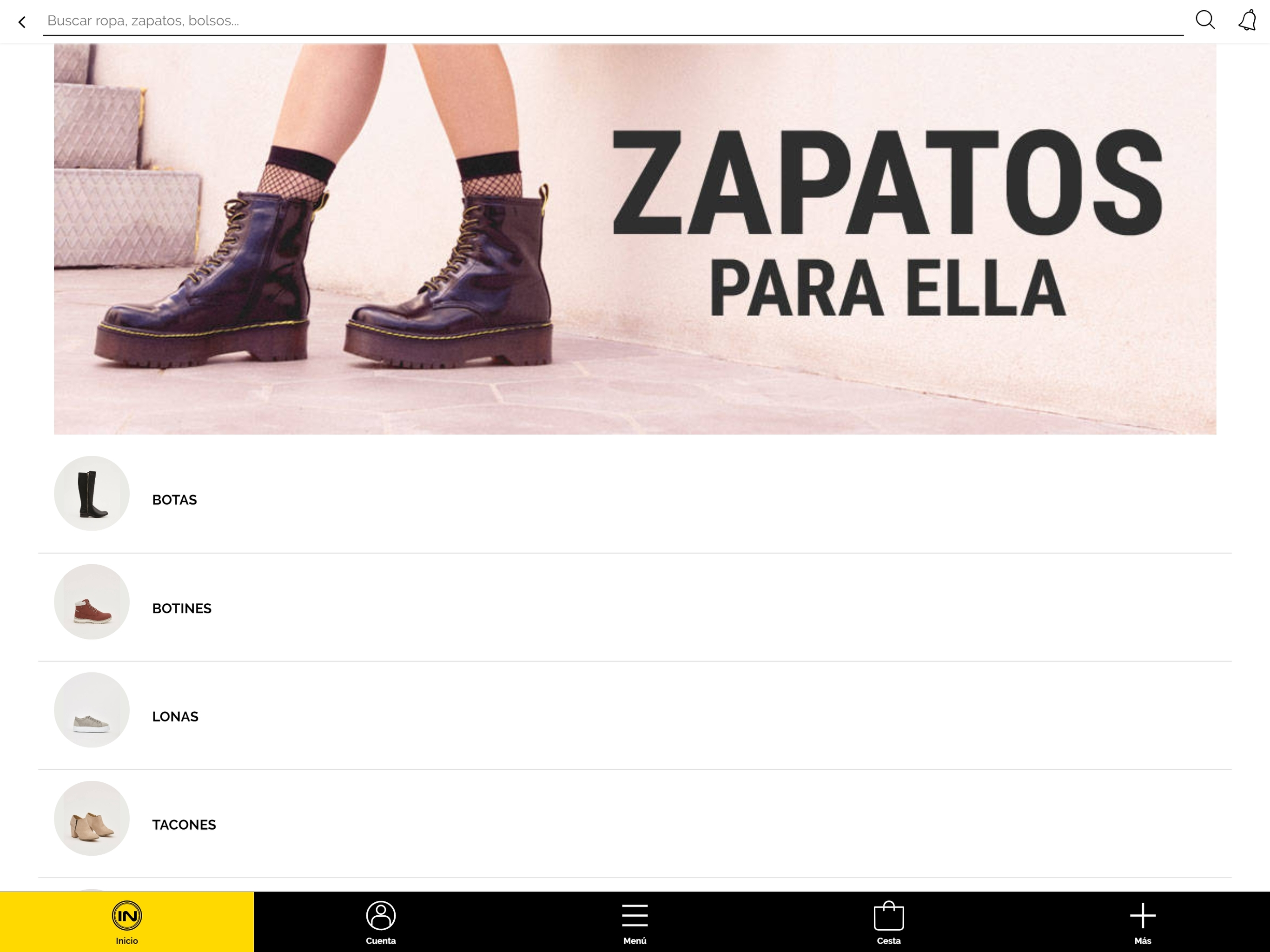This screenshot has height=952, width=1270.
Task: Focus the Buscar ropa search field
Action: click(x=612, y=20)
